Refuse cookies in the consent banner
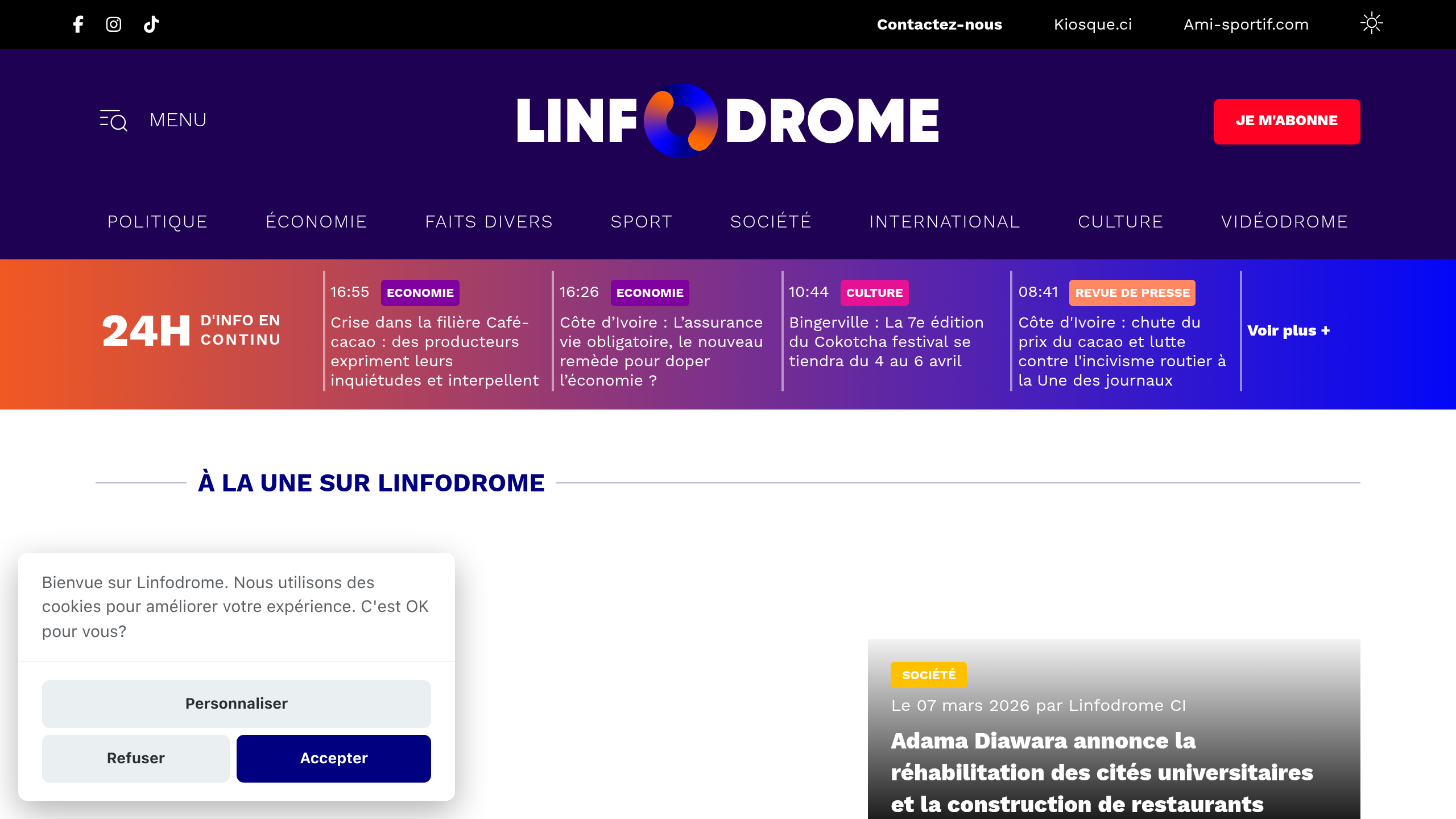The image size is (1456, 819). pos(135,758)
